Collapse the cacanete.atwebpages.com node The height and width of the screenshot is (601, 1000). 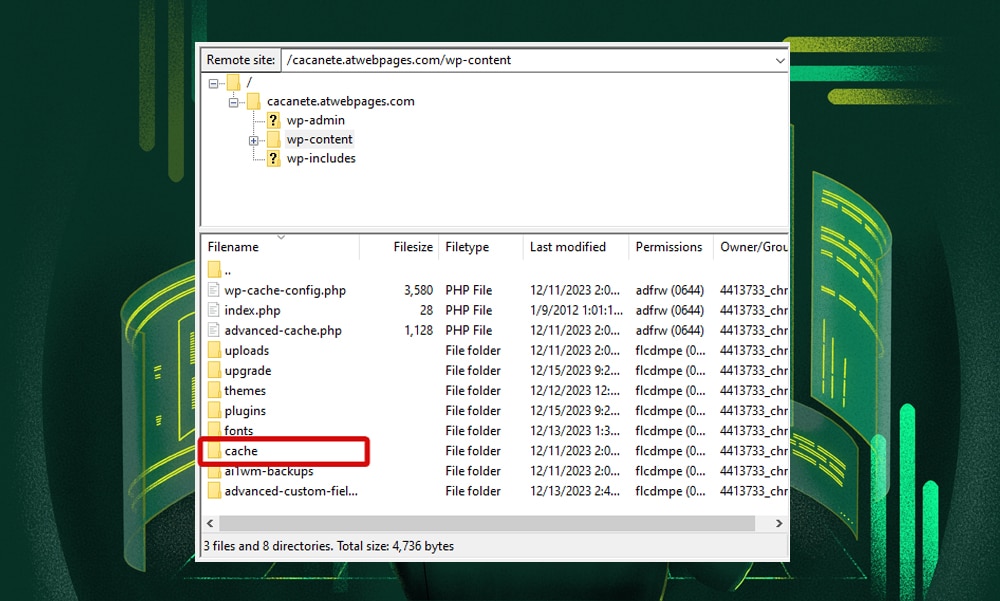(232, 101)
